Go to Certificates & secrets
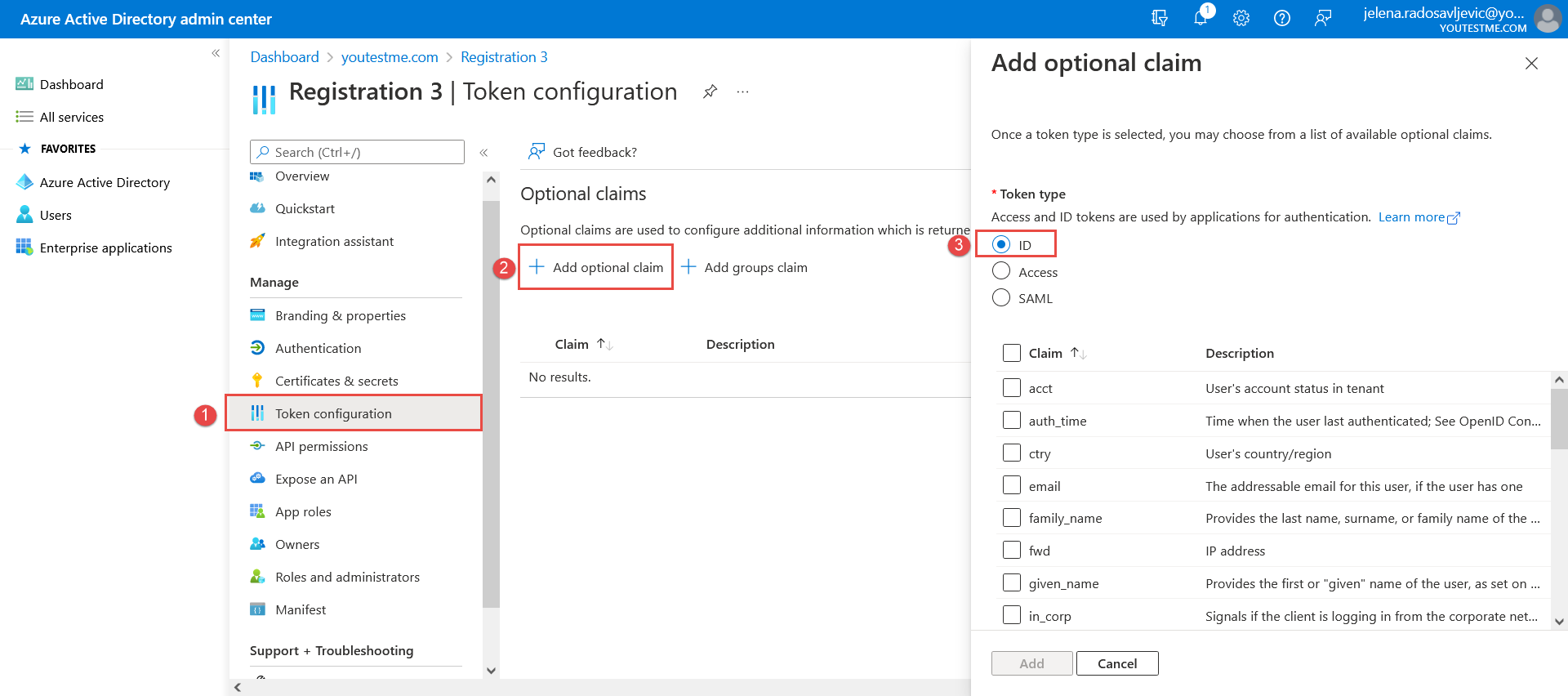The width and height of the screenshot is (1568, 696). [336, 381]
